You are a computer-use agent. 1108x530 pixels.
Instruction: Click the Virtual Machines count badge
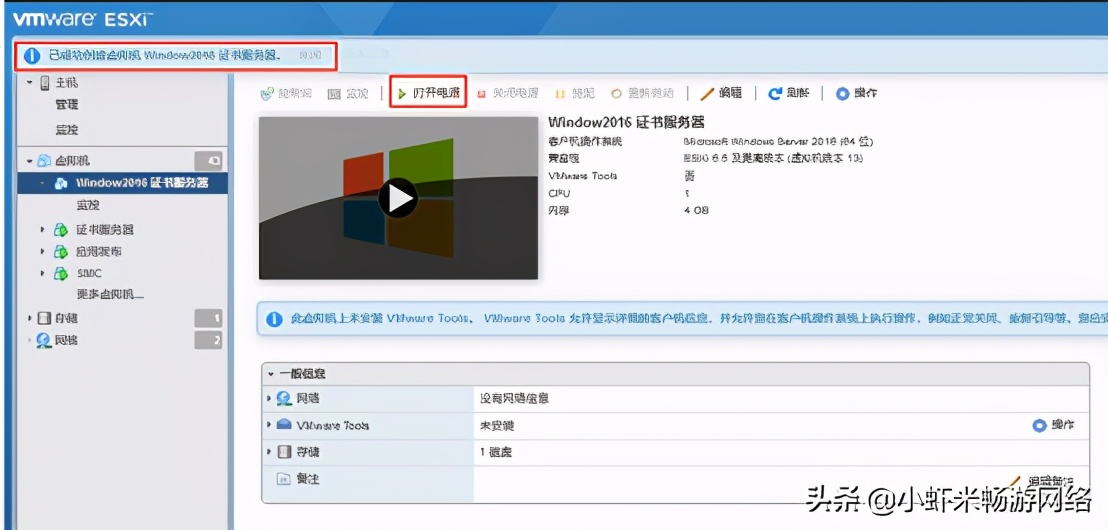(x=208, y=160)
